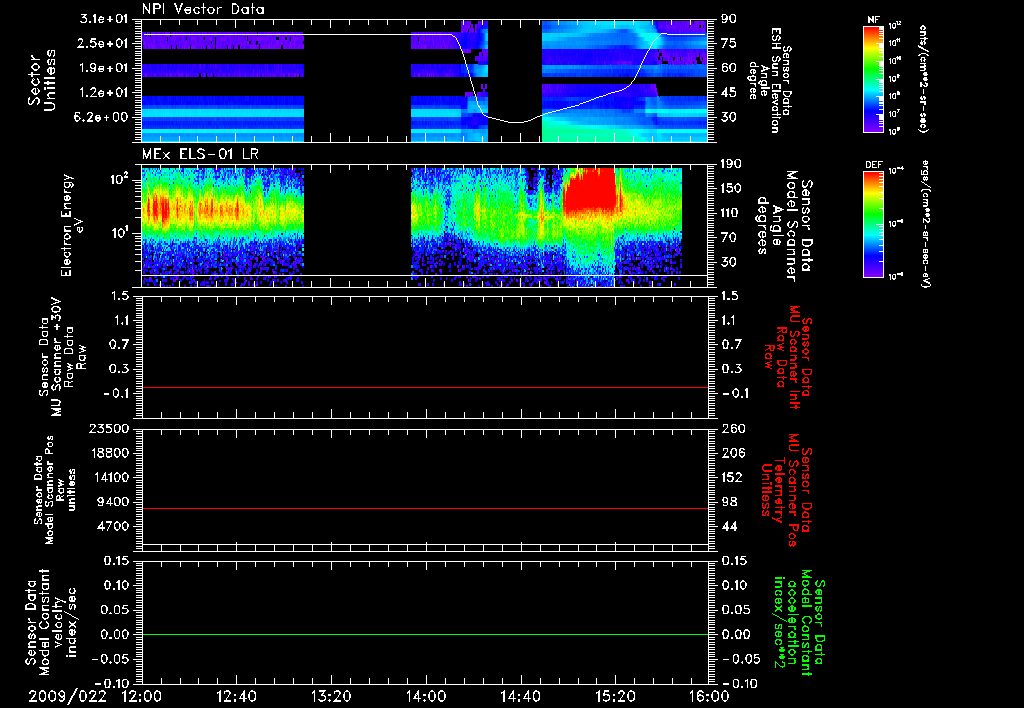Screen dimensions: 1024x708
Task: Click the Electron Energy eV axis label
Action: click(71, 225)
